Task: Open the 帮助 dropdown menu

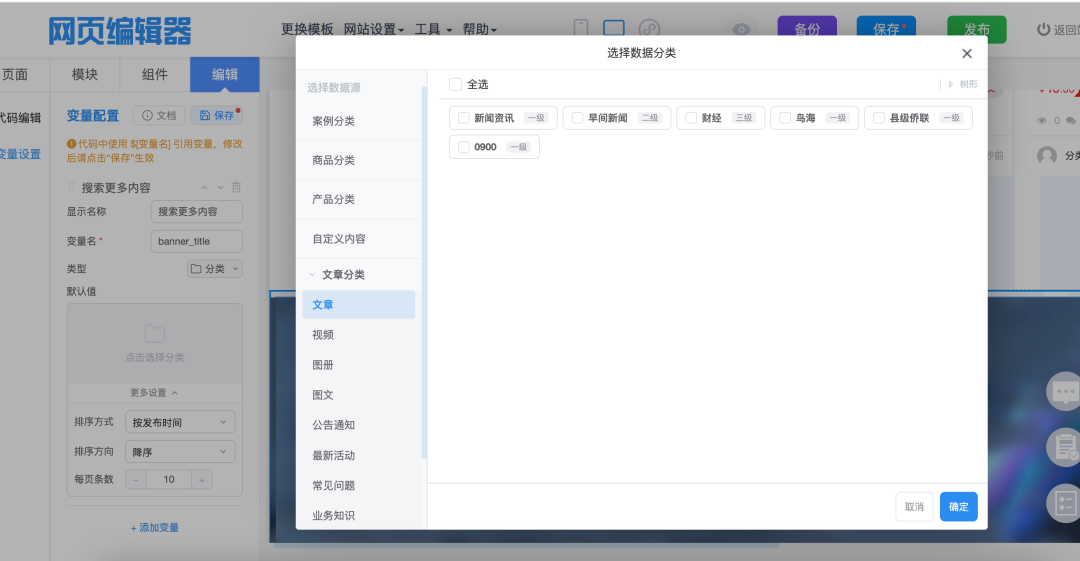Action: 479,29
